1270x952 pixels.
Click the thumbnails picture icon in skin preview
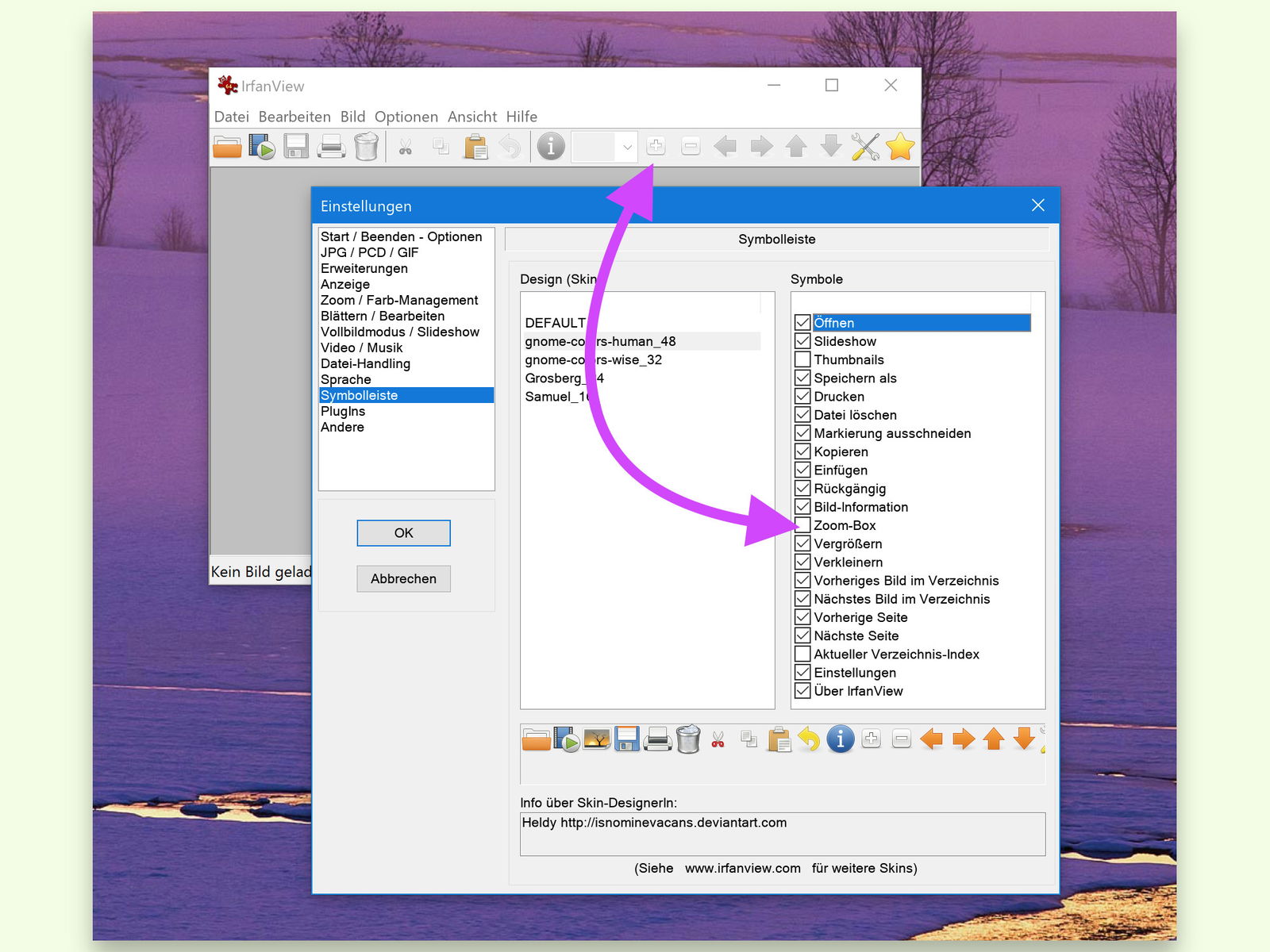tap(597, 739)
